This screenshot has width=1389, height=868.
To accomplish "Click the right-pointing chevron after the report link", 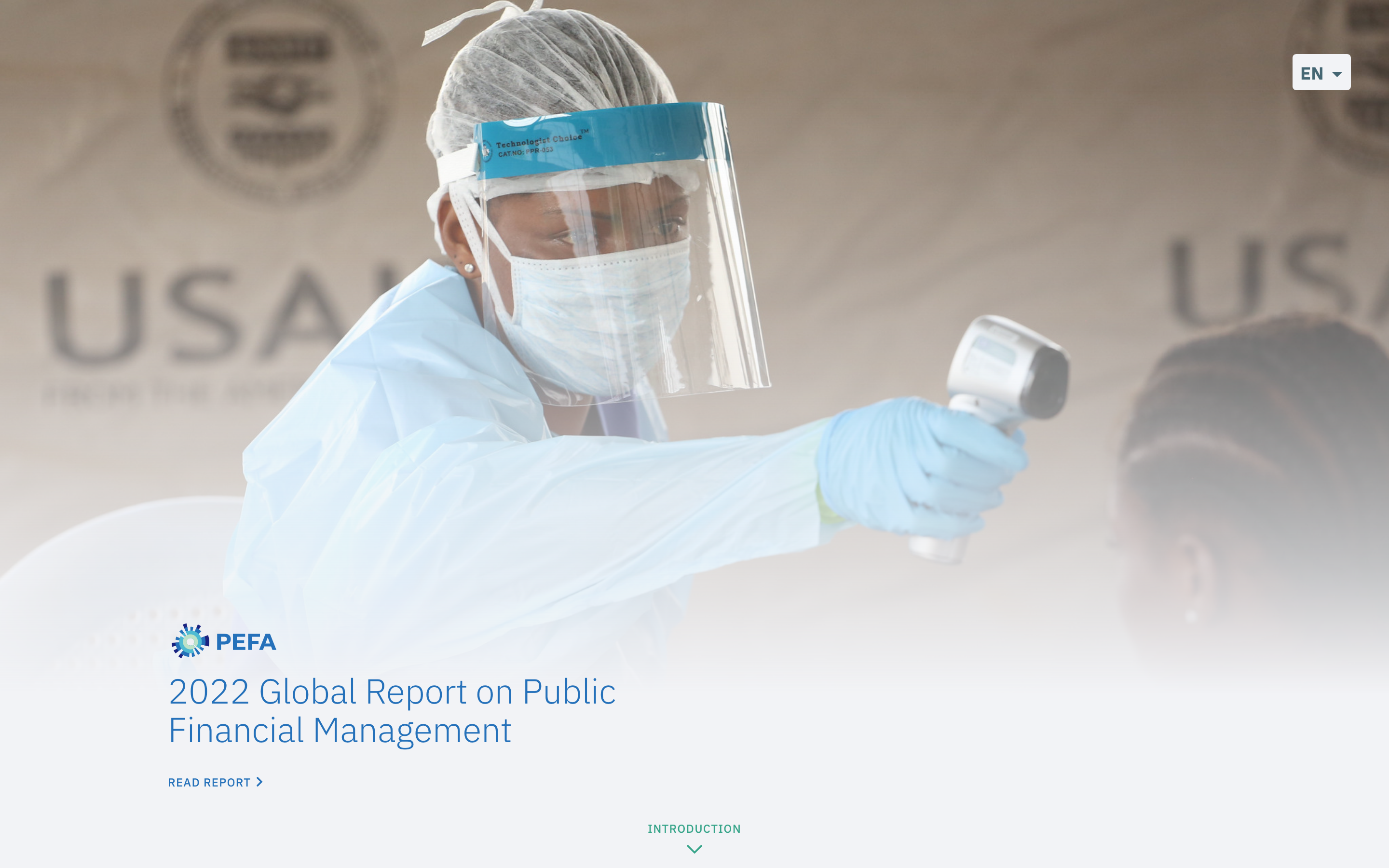I will pyautogui.click(x=259, y=782).
